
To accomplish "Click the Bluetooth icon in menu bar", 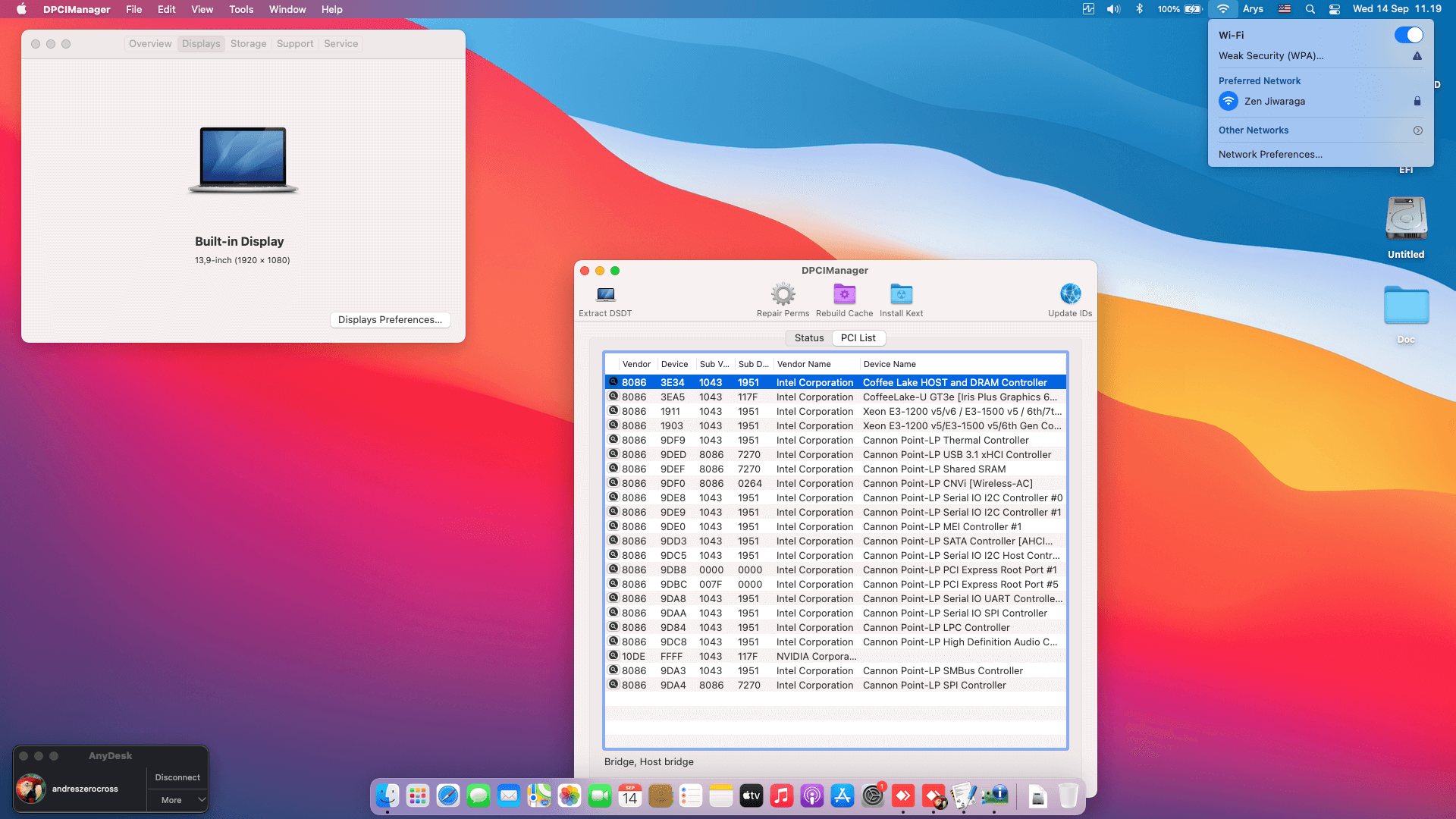I will [1139, 9].
